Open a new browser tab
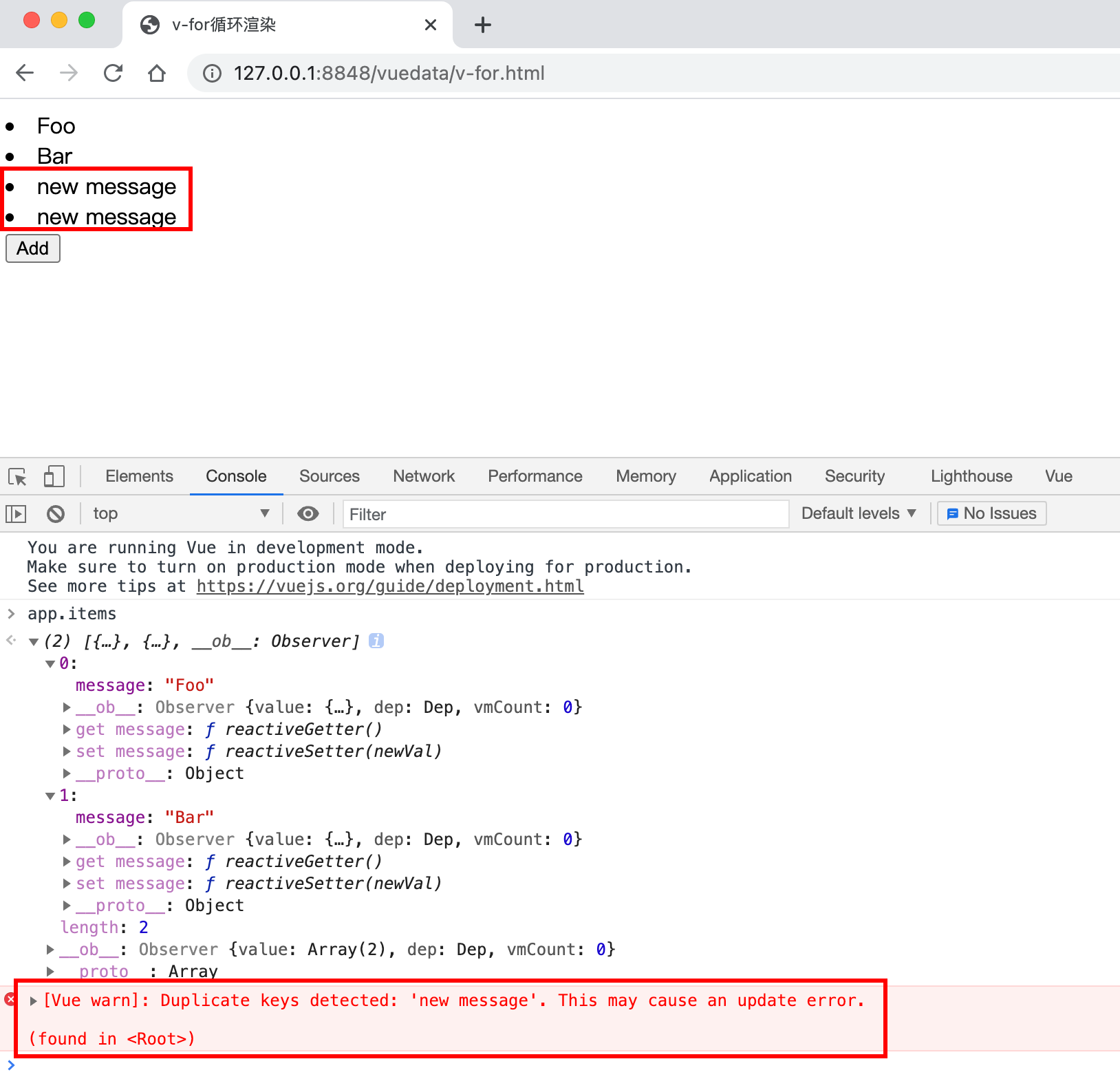Viewport: 1120px width, 1090px height. 483,25
